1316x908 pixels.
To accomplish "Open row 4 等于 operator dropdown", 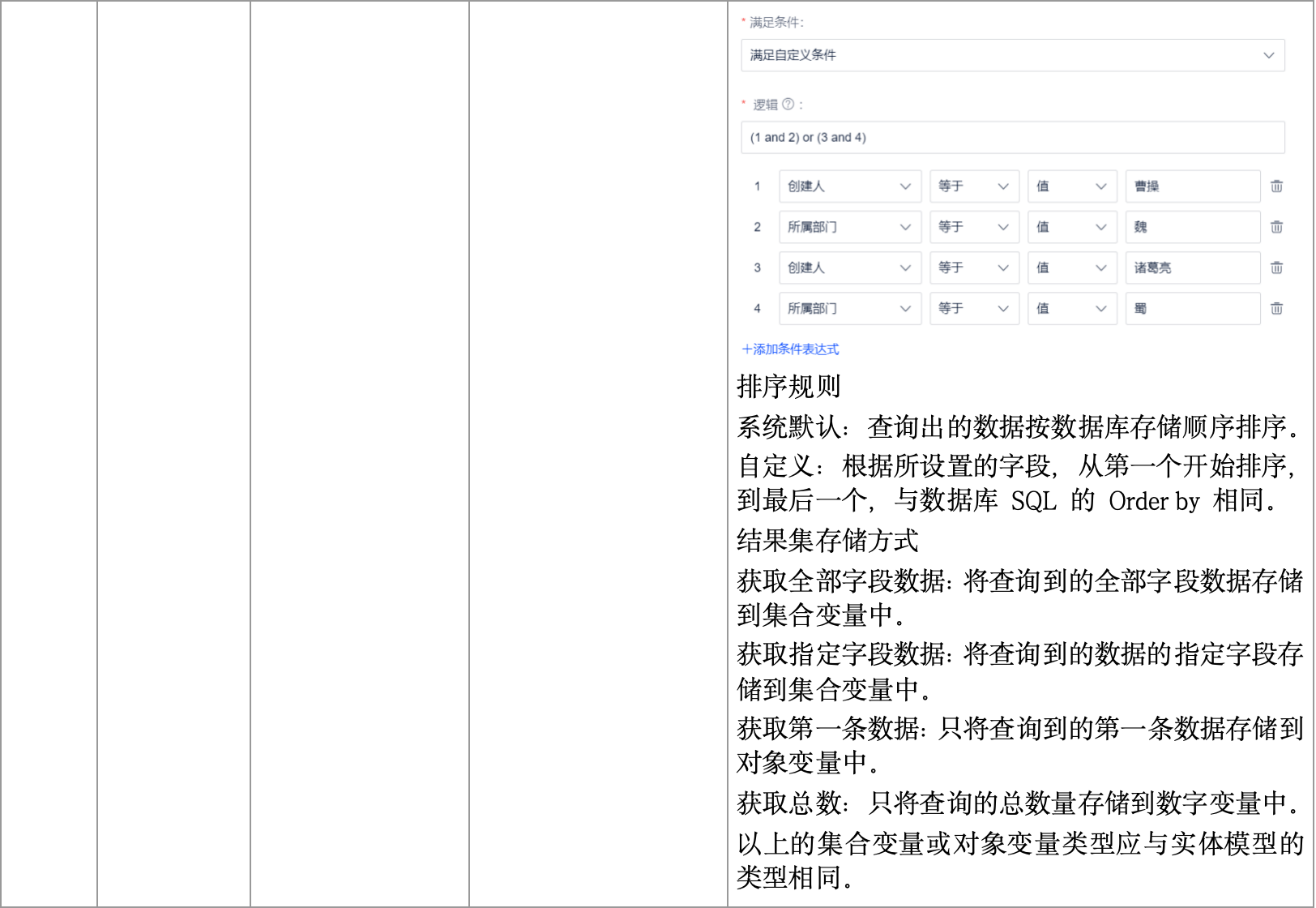I will coord(974,308).
